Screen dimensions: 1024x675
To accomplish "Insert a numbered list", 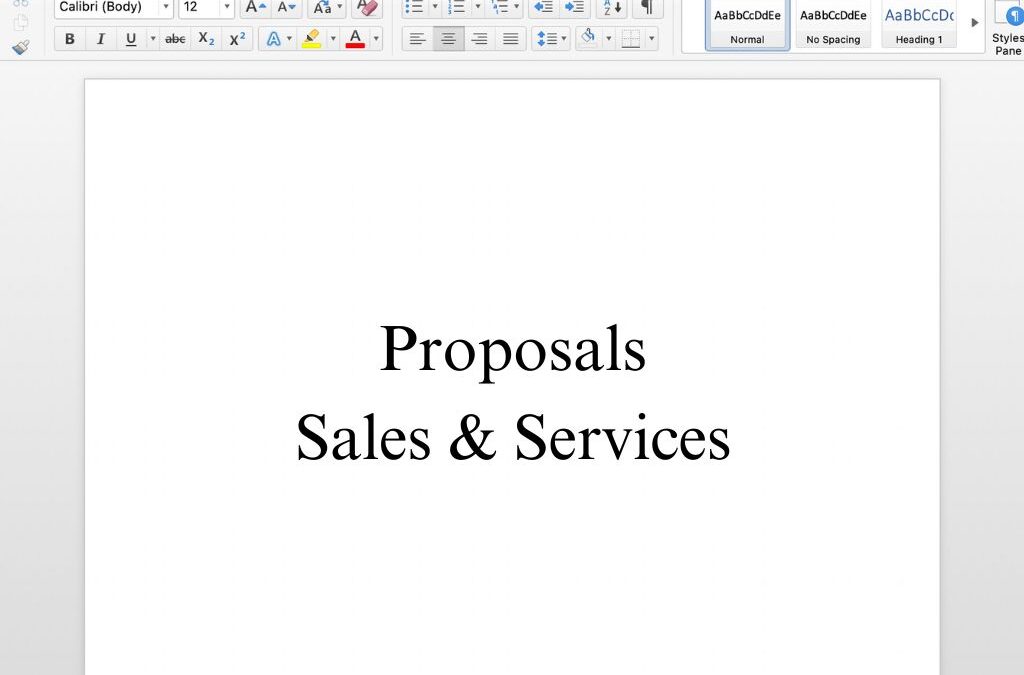I will coord(456,8).
